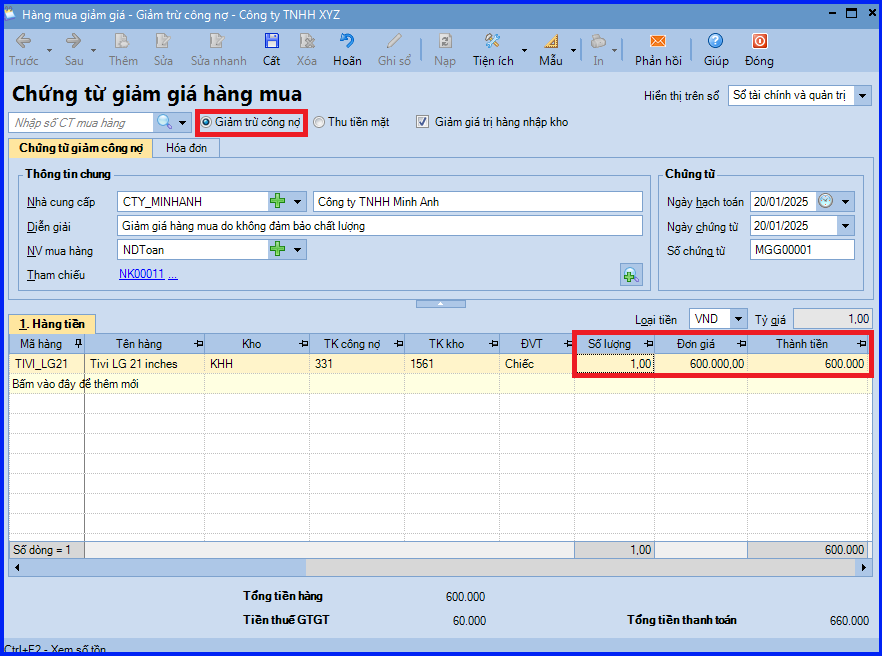Open the Loại tiền VND dropdown
This screenshot has width=882, height=656.
738,319
